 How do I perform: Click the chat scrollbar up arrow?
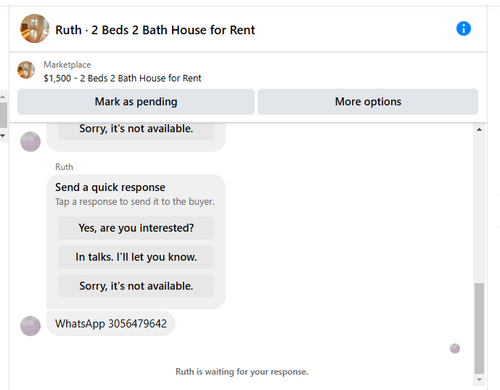pos(479,130)
